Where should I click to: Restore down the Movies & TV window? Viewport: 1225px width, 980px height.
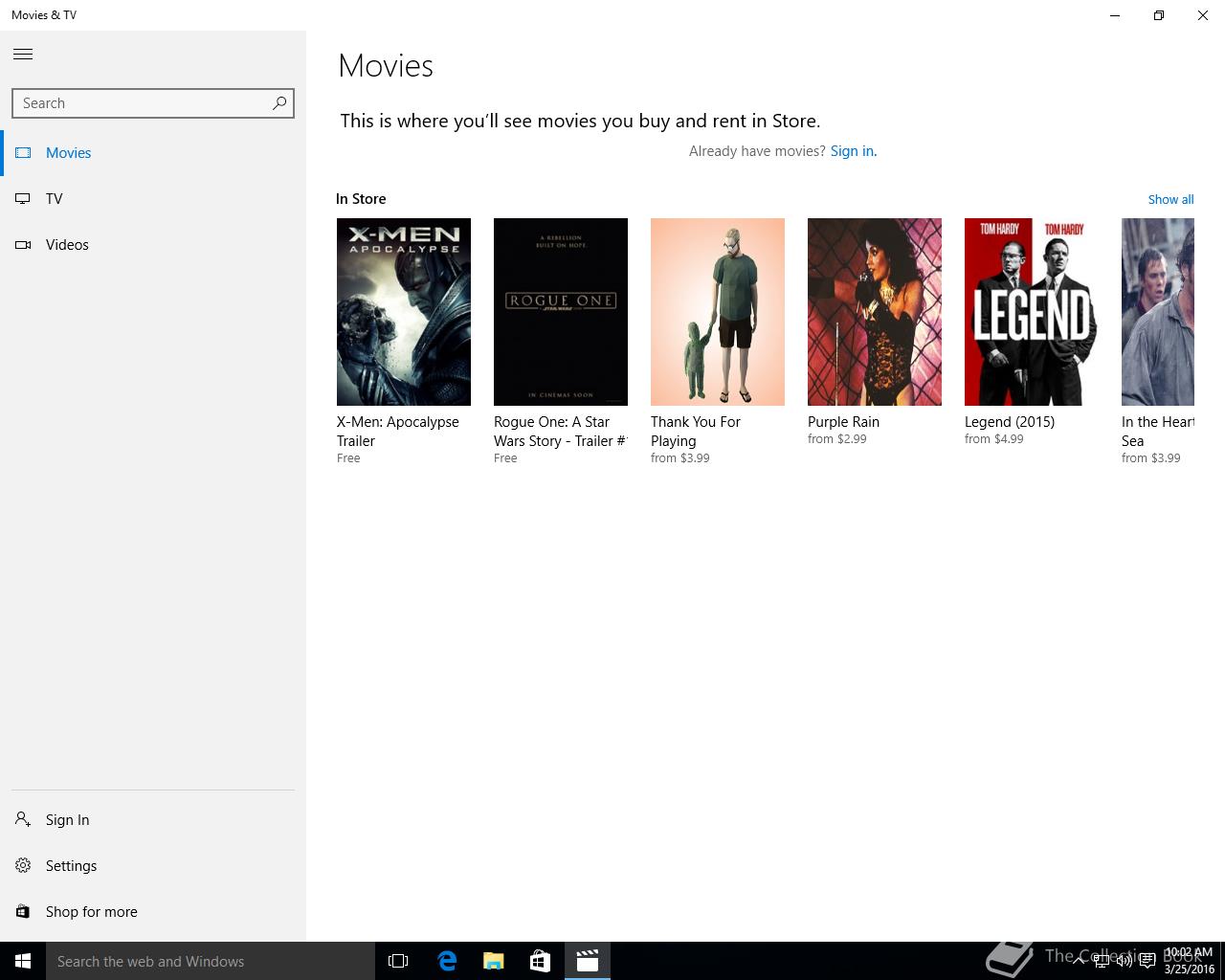tap(1159, 15)
